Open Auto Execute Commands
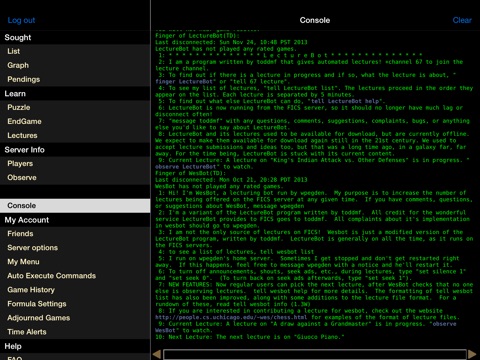 click(x=75, y=276)
